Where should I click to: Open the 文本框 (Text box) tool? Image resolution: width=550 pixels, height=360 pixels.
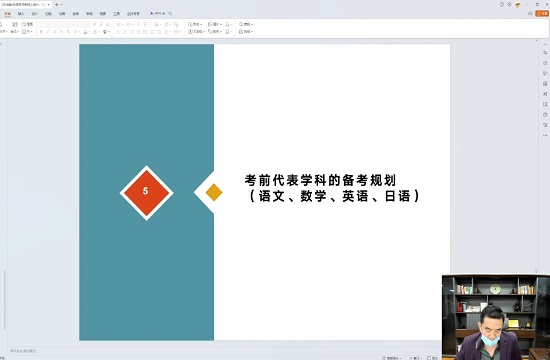coord(196,32)
